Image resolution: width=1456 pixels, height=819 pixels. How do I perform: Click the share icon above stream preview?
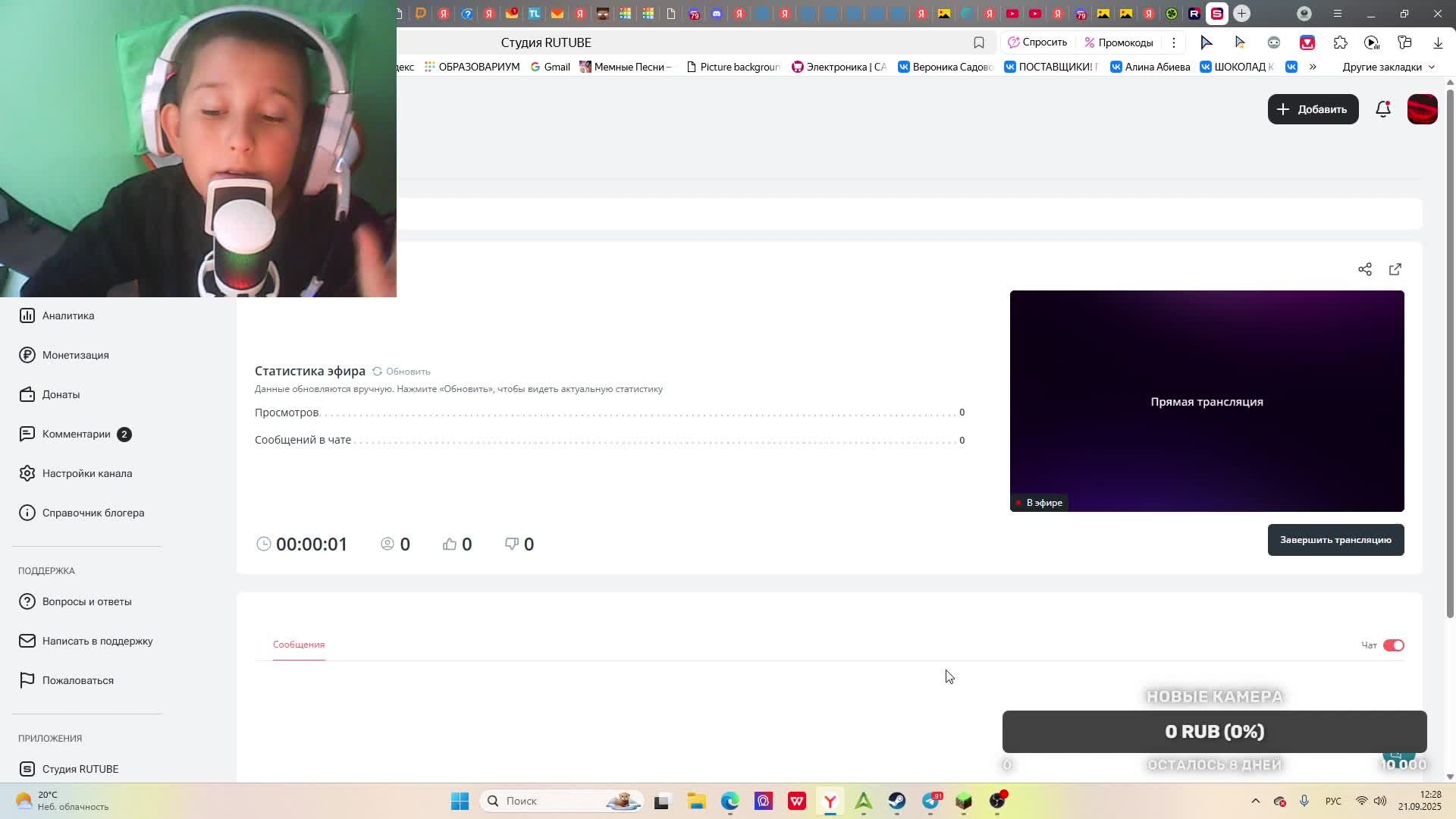[x=1364, y=269]
